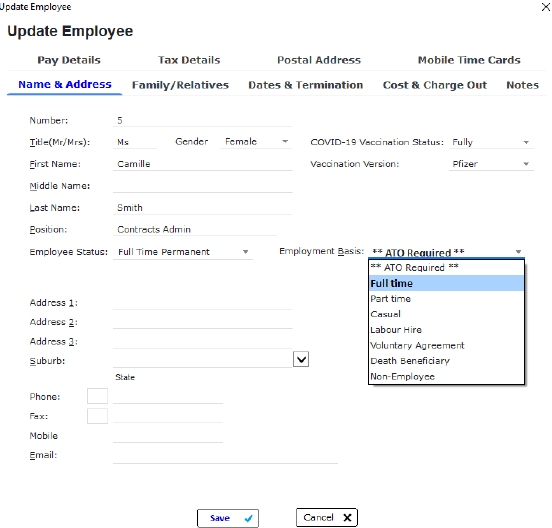This screenshot has height=528, width=552.
Task: Click the employee Number field
Action: click(x=202, y=120)
